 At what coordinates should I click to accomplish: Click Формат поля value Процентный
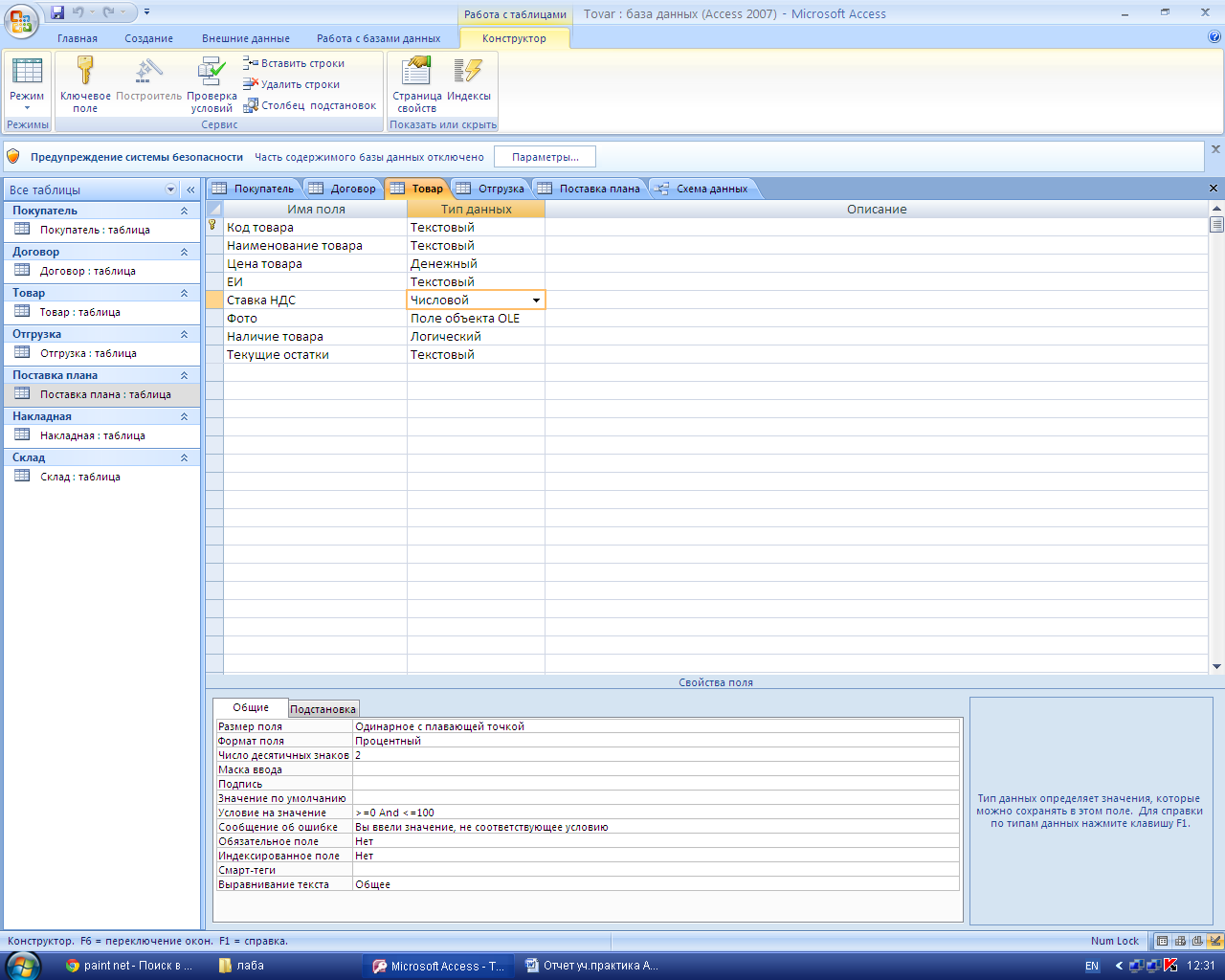(656, 741)
